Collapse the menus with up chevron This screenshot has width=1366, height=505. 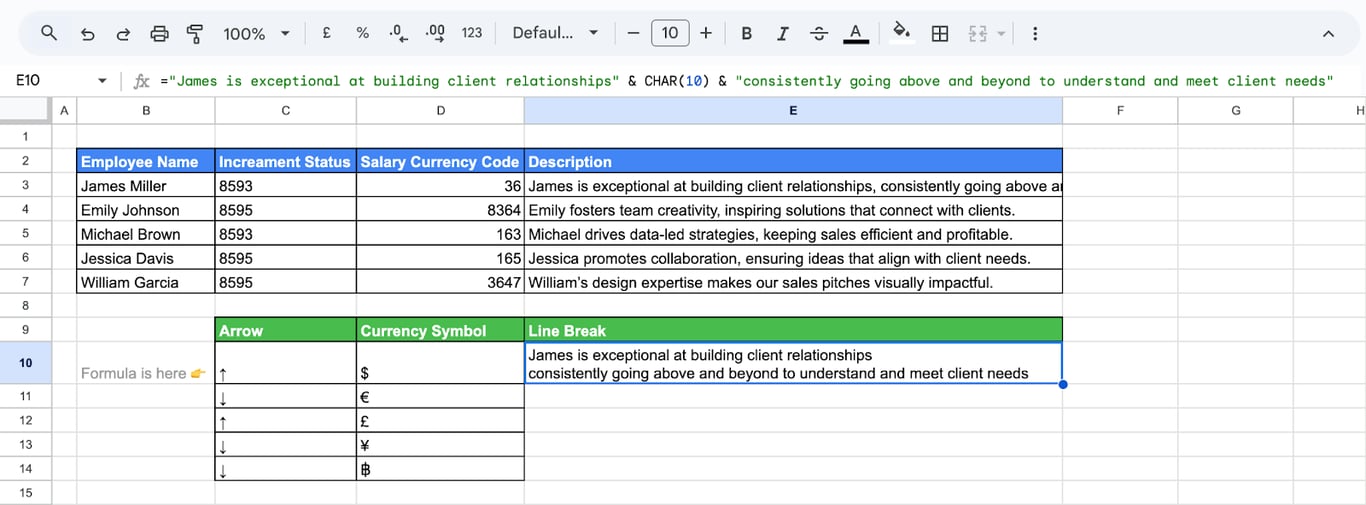pos(1328,33)
